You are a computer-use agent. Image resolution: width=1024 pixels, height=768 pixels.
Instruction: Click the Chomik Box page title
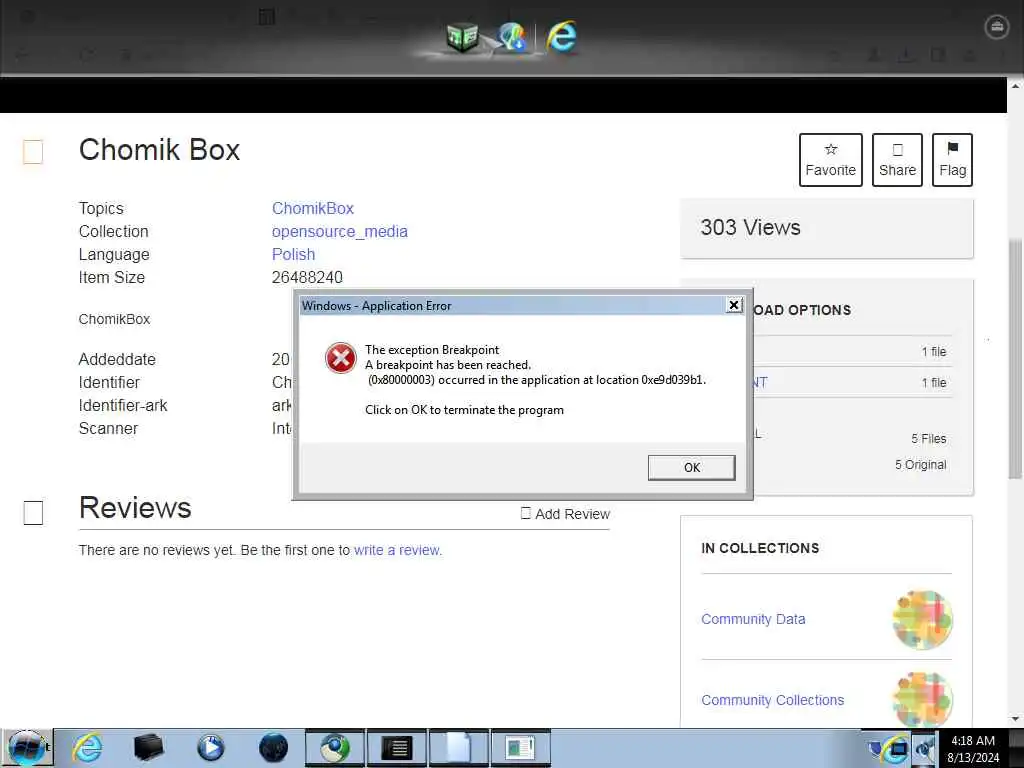[x=159, y=150]
